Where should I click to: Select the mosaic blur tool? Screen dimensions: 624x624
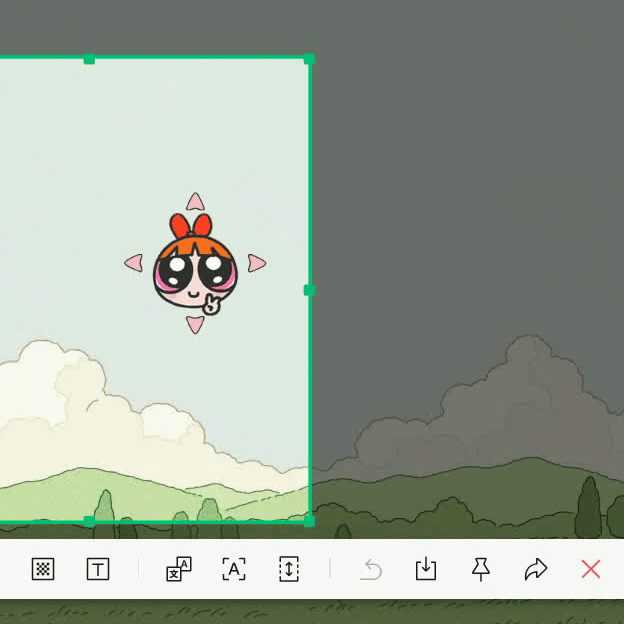pyautogui.click(x=43, y=569)
